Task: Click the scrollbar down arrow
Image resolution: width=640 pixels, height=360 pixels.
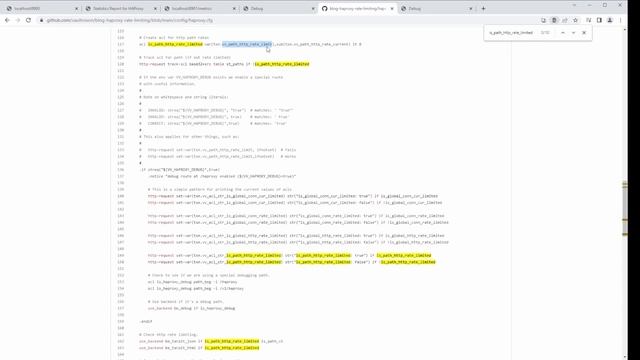Action: pyautogui.click(x=624, y=357)
